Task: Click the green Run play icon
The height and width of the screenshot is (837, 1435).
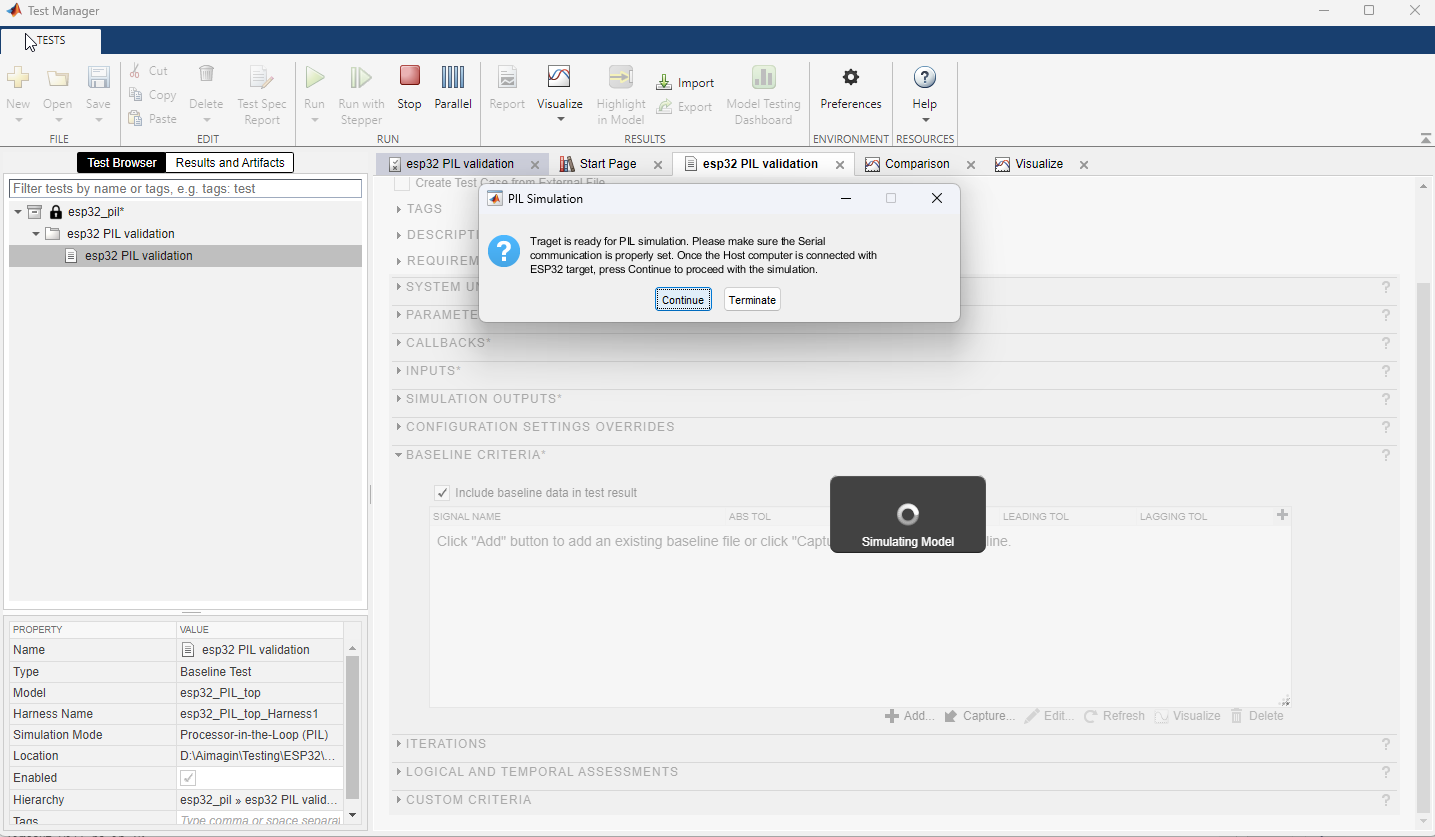Action: coord(314,77)
